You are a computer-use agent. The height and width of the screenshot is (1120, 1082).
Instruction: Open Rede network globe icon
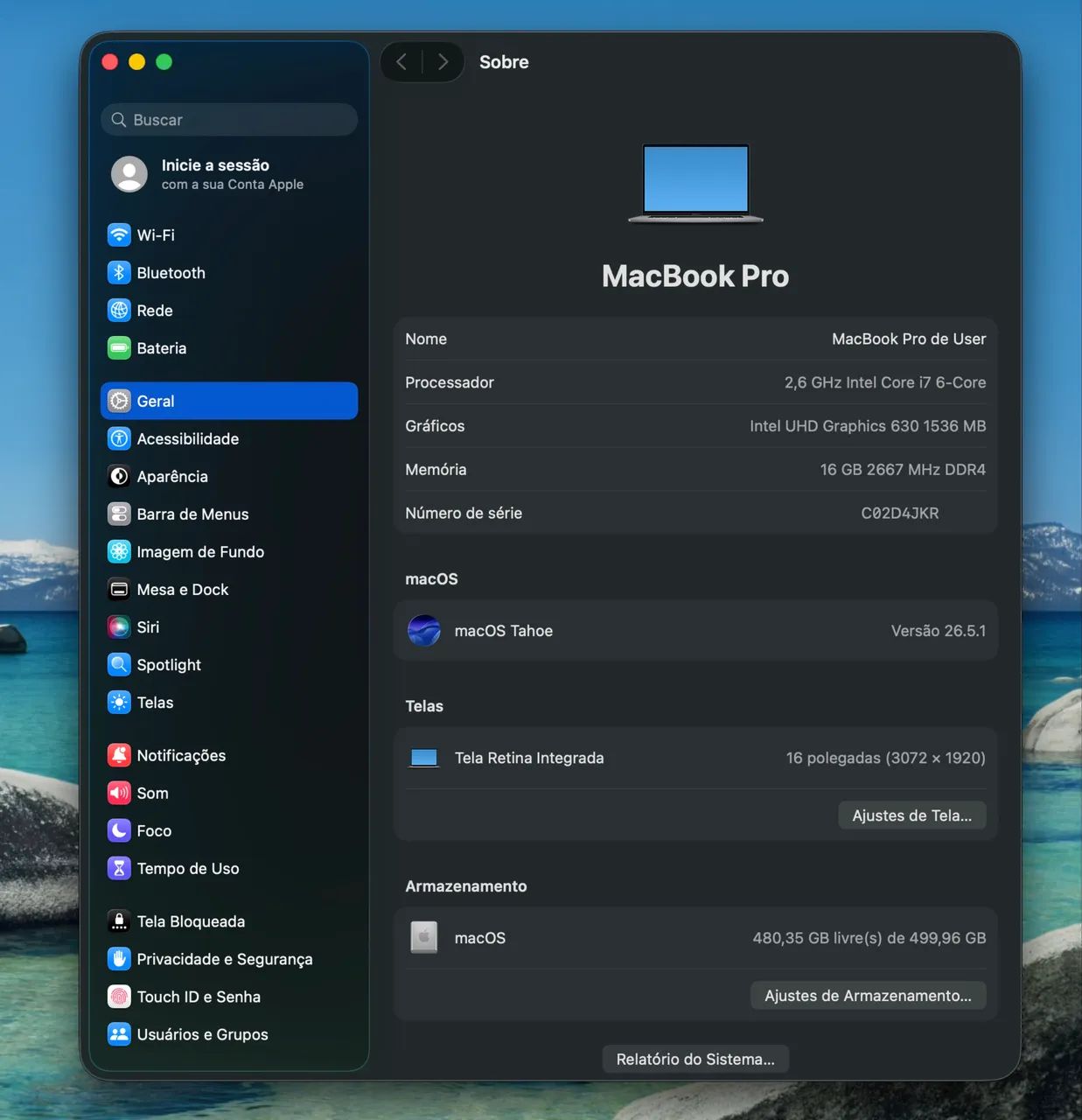pyautogui.click(x=119, y=310)
